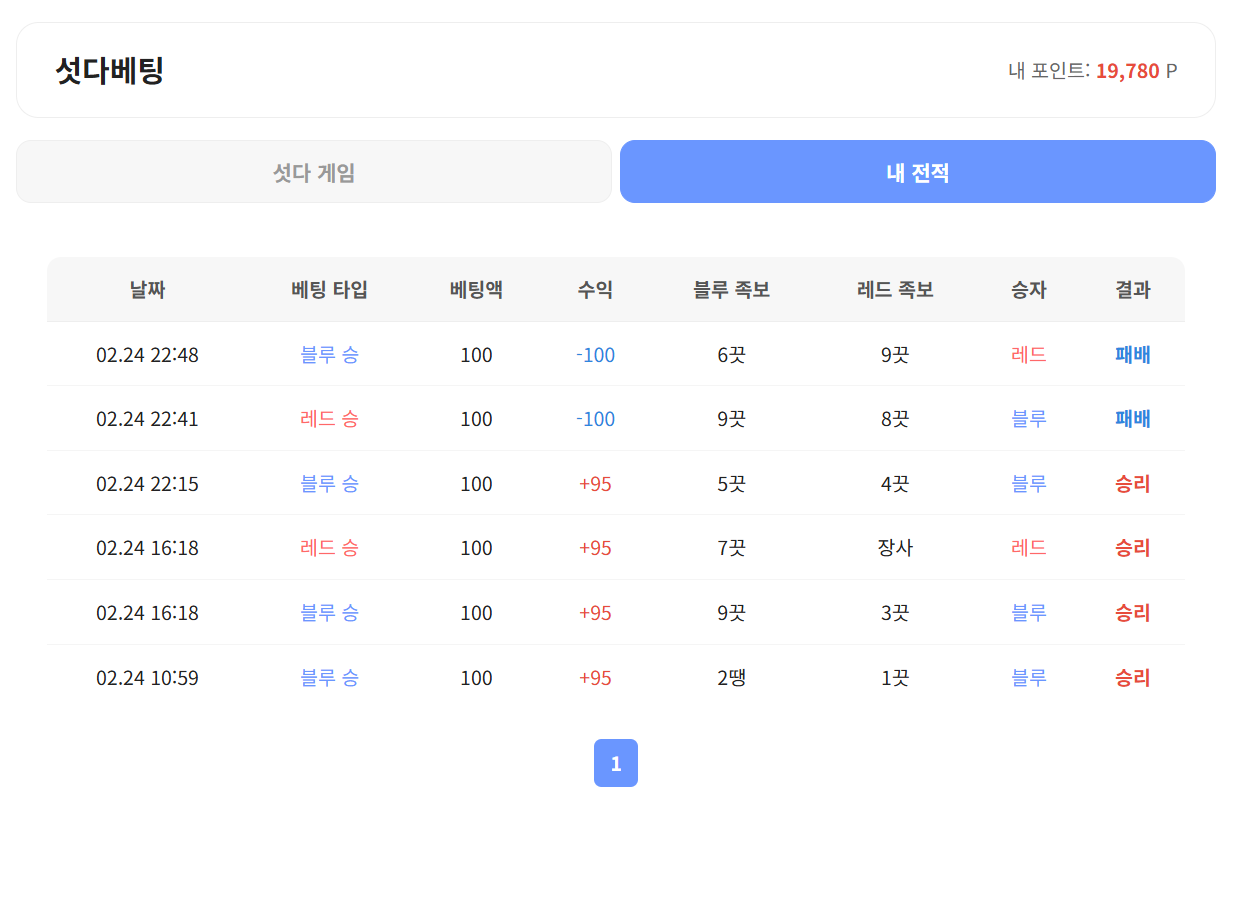The image size is (1252, 919).
Task: Click the 2땡 hand from 02.24 10:59
Action: [x=731, y=677]
